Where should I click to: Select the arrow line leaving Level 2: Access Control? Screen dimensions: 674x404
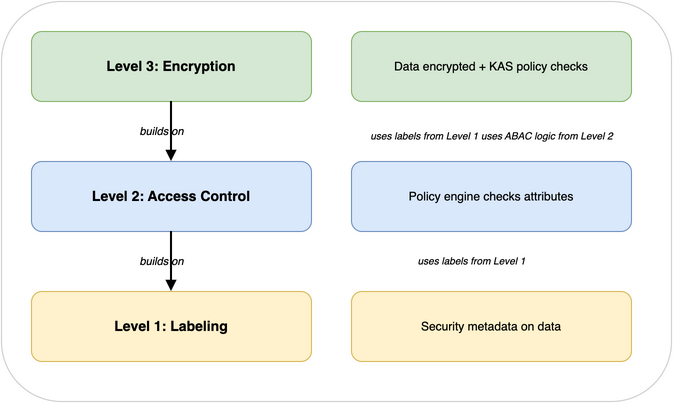click(171, 248)
